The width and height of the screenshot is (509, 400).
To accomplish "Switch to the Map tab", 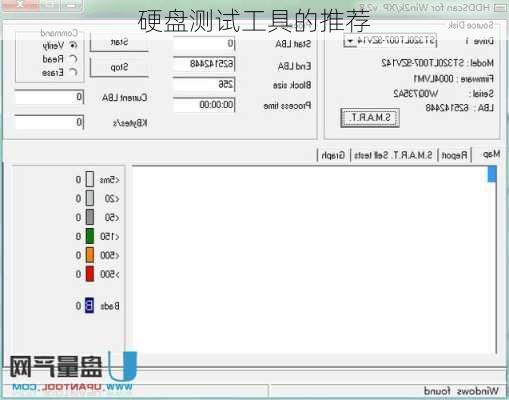I will click(491, 154).
